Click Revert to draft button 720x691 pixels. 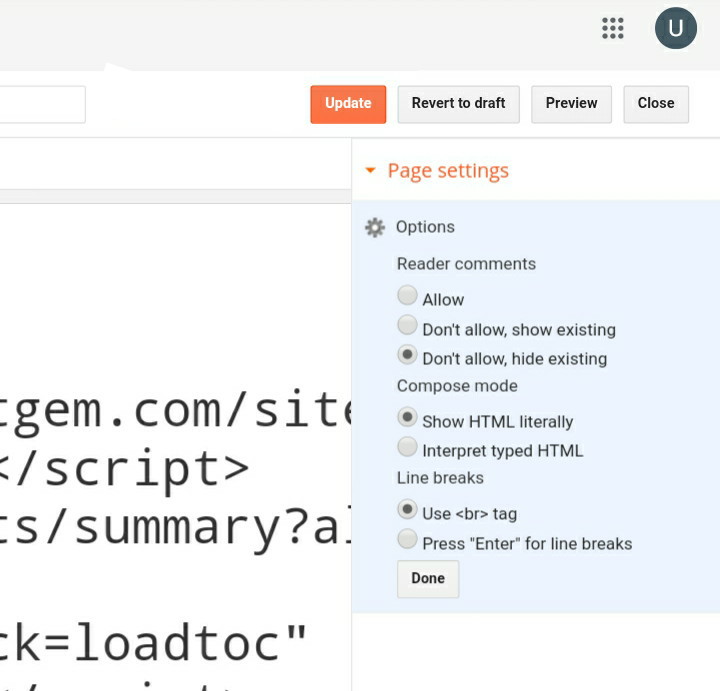click(x=458, y=104)
